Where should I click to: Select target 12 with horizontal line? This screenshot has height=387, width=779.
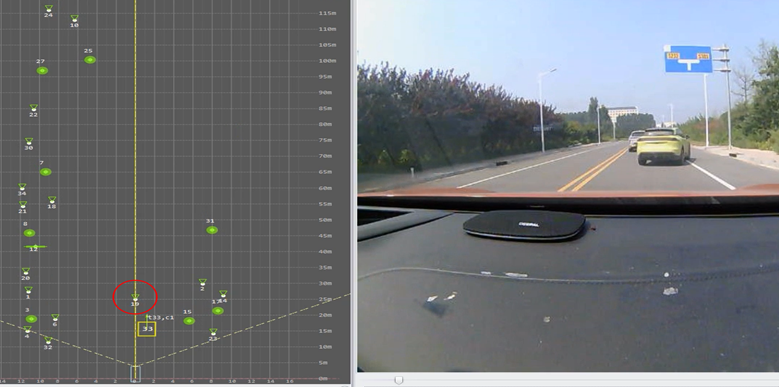[x=35, y=246]
